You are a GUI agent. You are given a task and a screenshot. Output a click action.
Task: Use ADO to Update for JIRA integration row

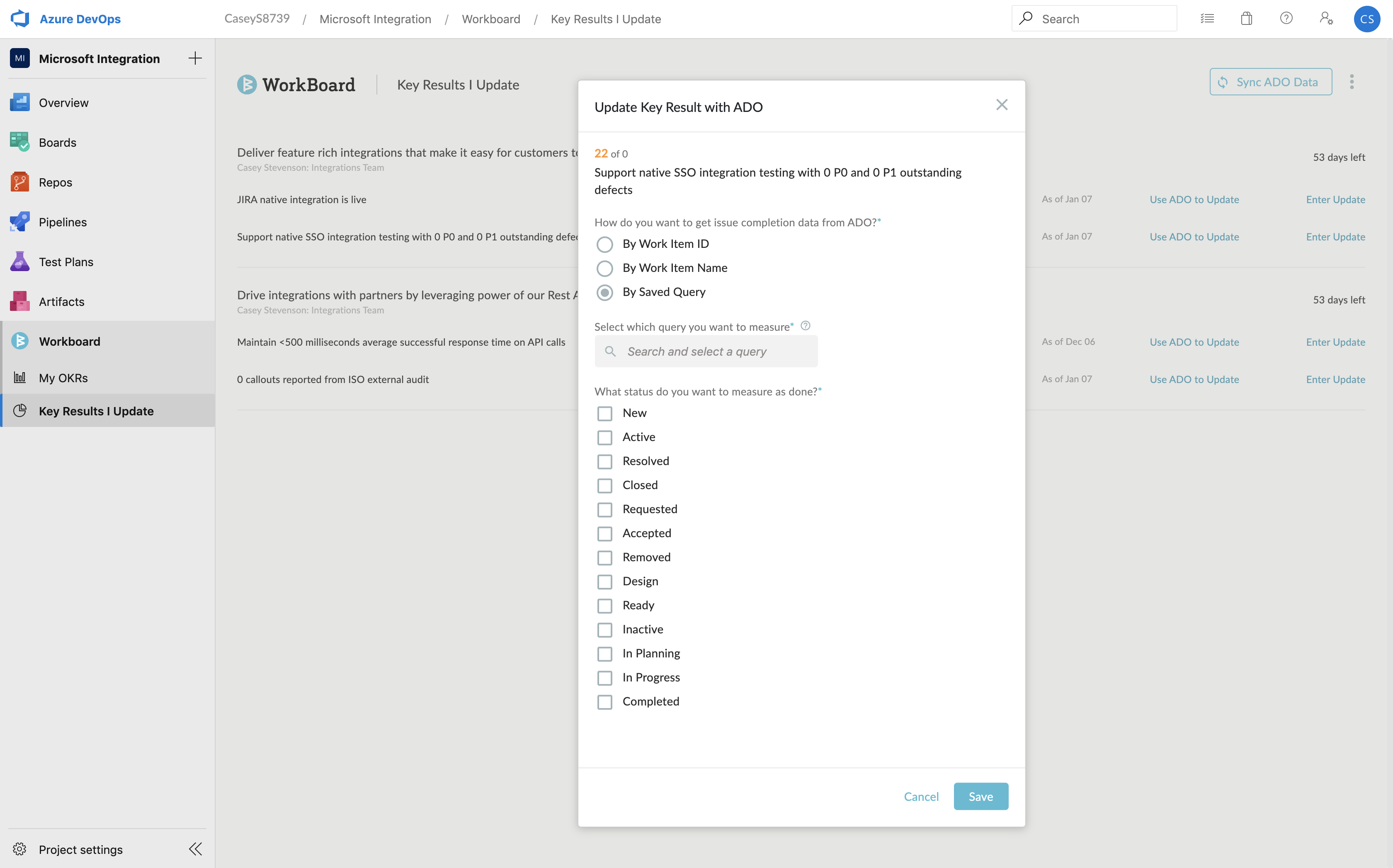click(x=1194, y=199)
